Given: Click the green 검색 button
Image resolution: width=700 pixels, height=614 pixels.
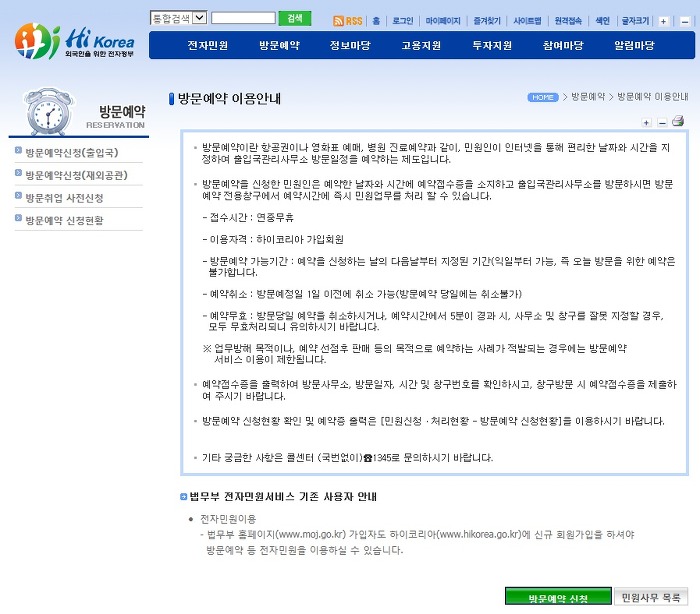Looking at the screenshot, I should (x=295, y=18).
